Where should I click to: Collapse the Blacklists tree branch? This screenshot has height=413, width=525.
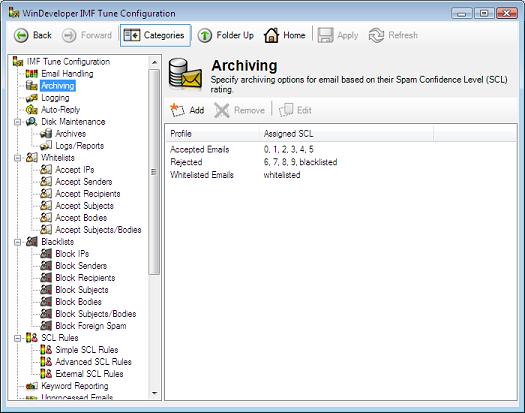pyautogui.click(x=17, y=242)
